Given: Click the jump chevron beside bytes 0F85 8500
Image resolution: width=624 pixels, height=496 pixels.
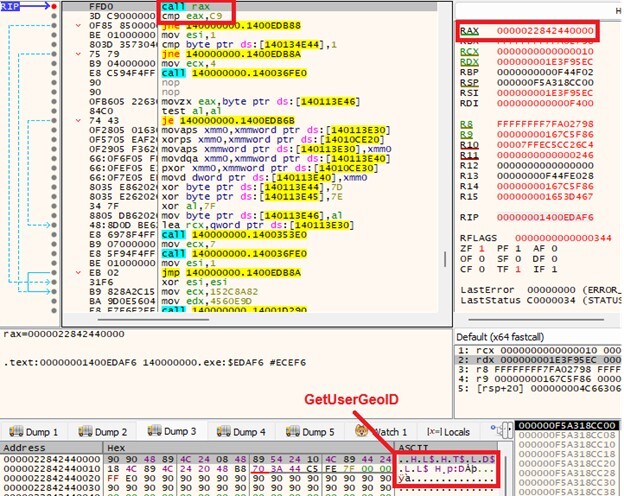Looking at the screenshot, I should pyautogui.click(x=78, y=25).
